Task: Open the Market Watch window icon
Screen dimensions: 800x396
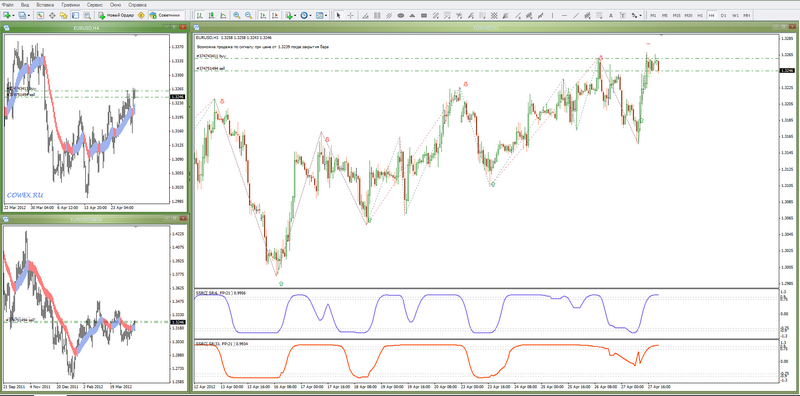Action: [40, 15]
